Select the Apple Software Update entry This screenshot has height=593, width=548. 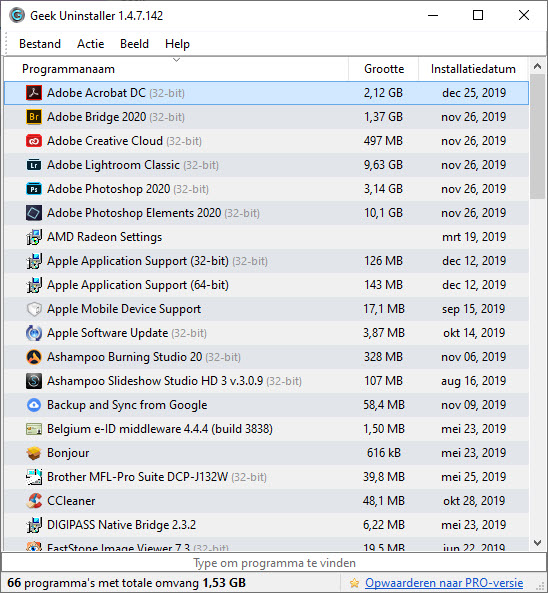point(107,333)
